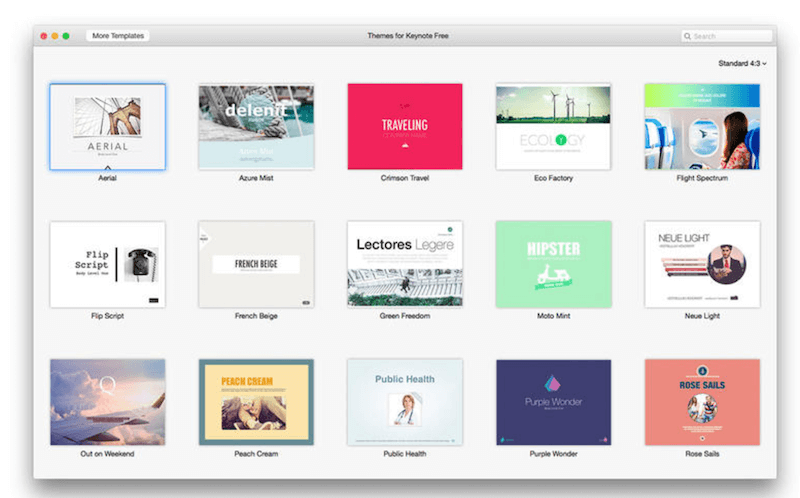Pick the Eco Factory theme thumbnail
The image size is (800, 498).
[554, 127]
